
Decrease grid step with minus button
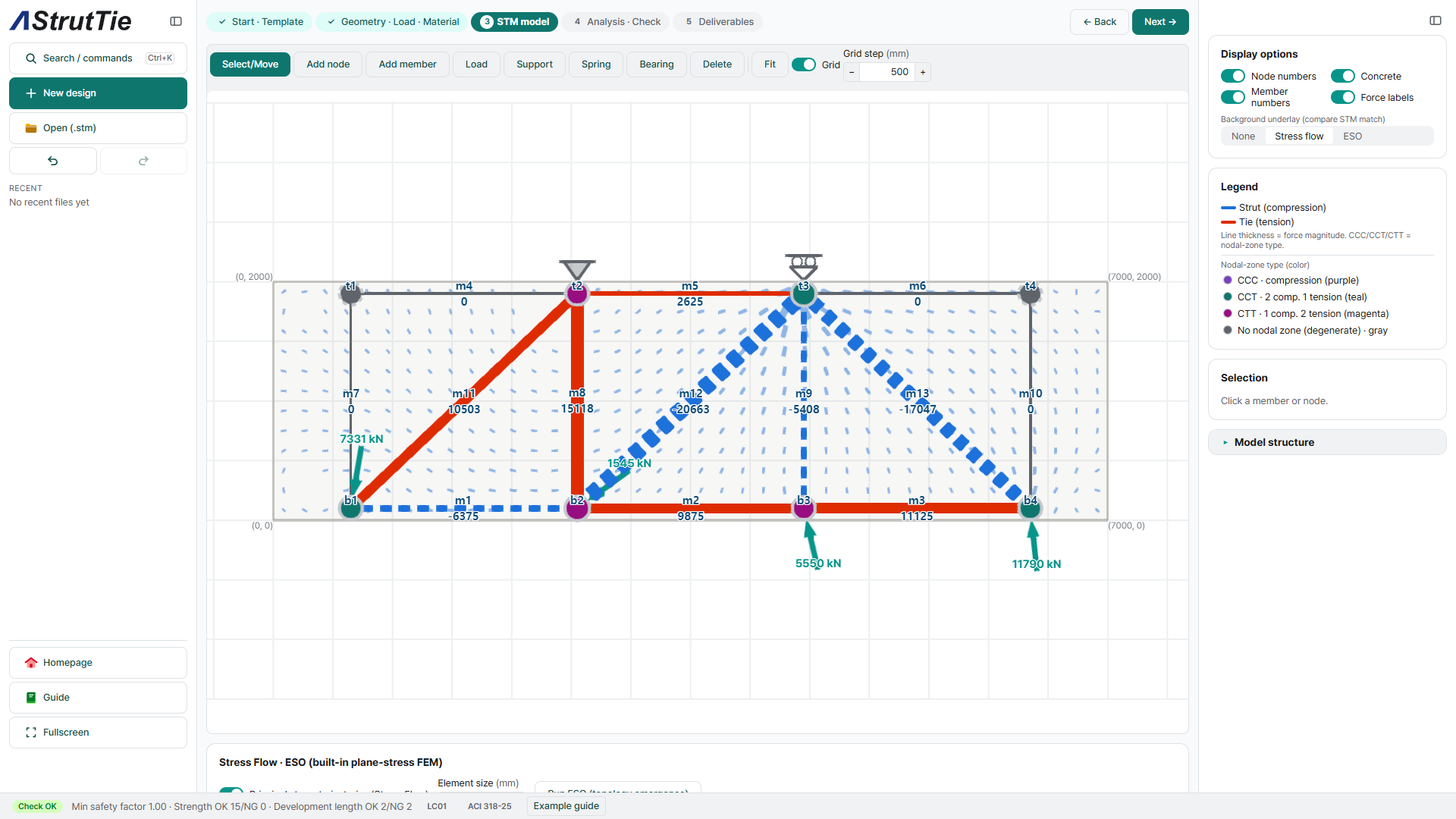point(852,72)
